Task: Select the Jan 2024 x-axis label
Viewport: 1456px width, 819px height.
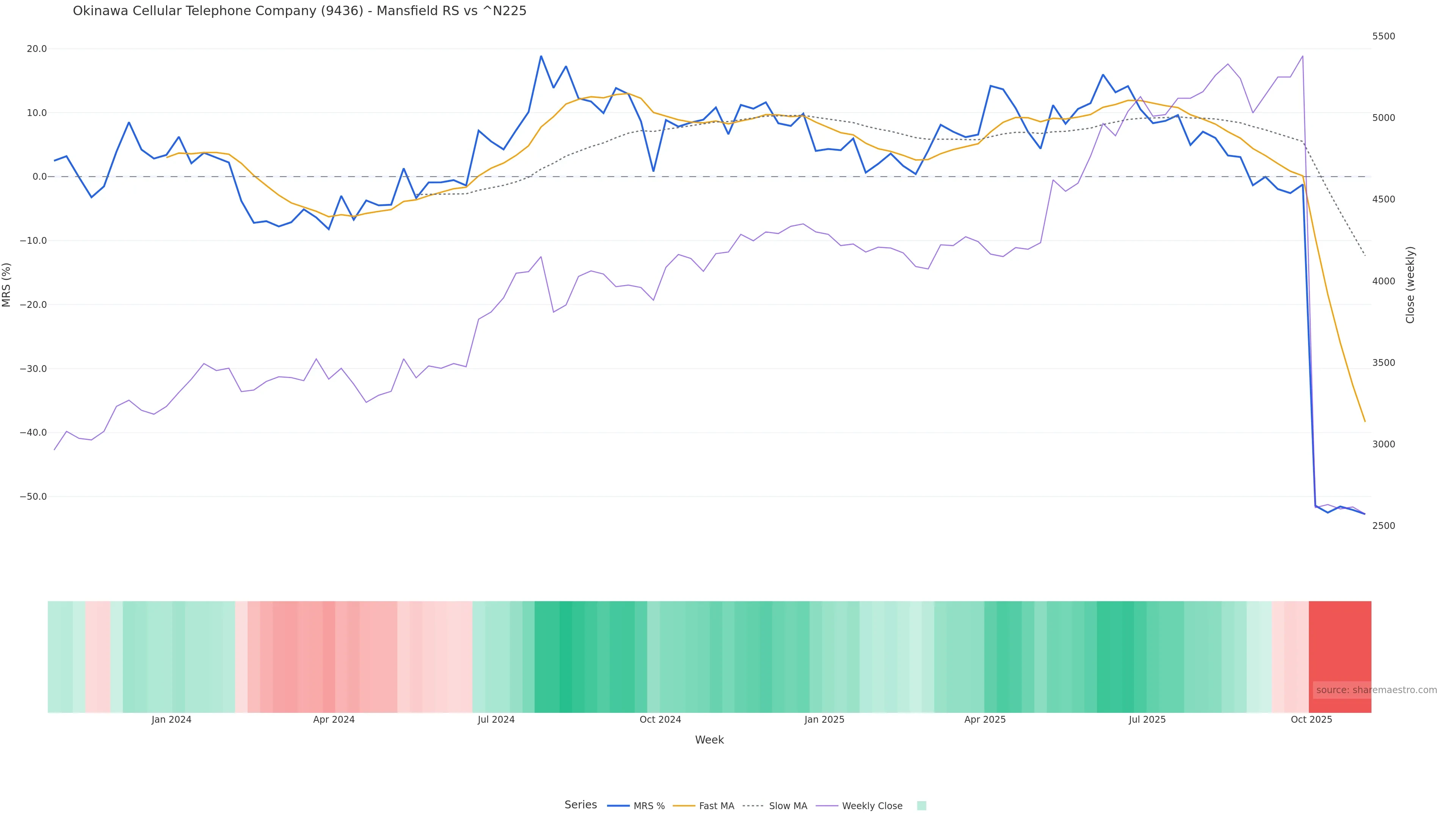Action: pos(171,720)
